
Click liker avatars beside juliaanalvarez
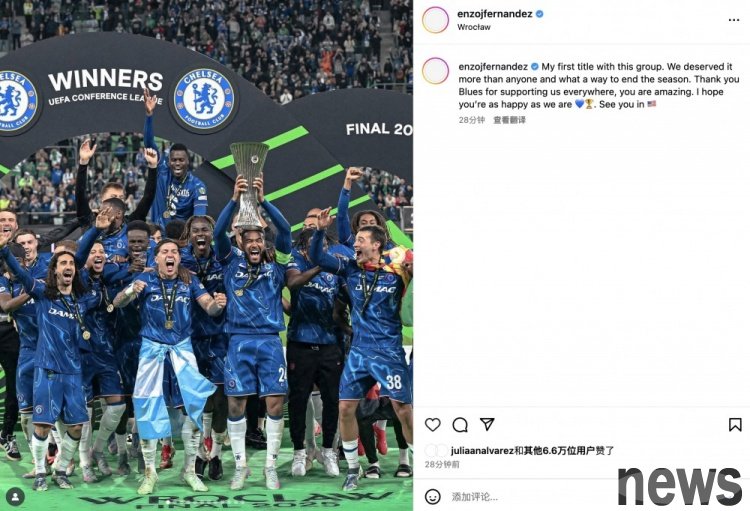coord(436,450)
